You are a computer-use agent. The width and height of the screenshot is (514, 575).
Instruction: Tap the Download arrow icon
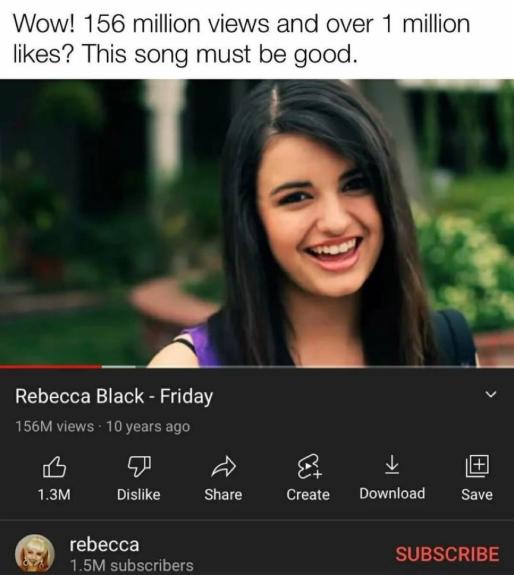[392, 465]
